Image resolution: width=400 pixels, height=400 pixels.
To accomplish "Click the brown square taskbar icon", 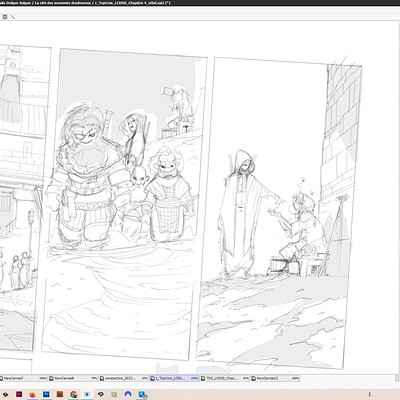I will point(60,394).
